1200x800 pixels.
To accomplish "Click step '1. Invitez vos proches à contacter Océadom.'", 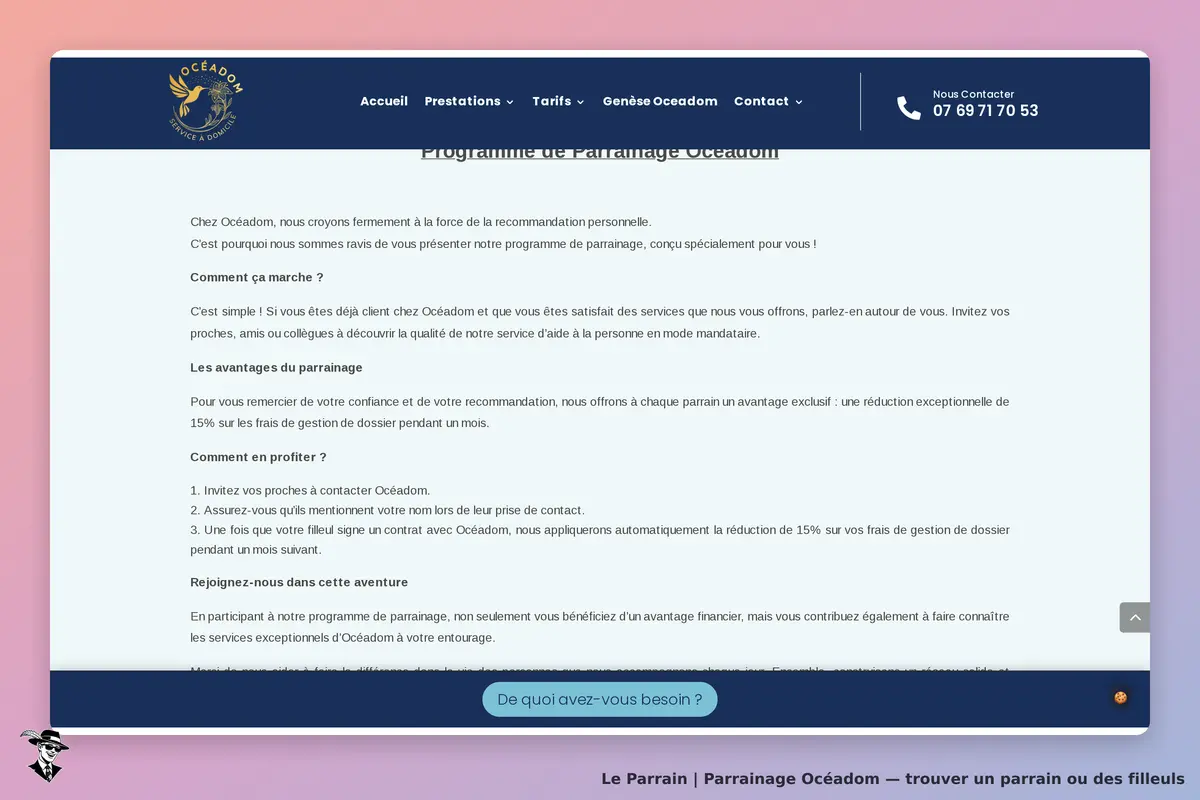I will 310,490.
